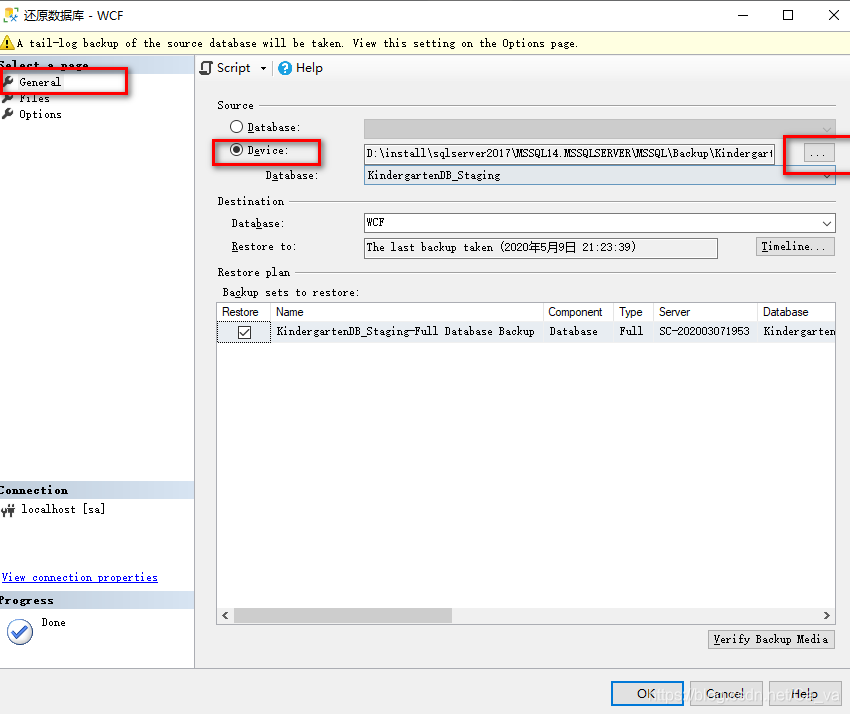Select the KindergartenDB_Staging-Full Database Backup name cell
The image size is (850, 714).
coord(405,331)
